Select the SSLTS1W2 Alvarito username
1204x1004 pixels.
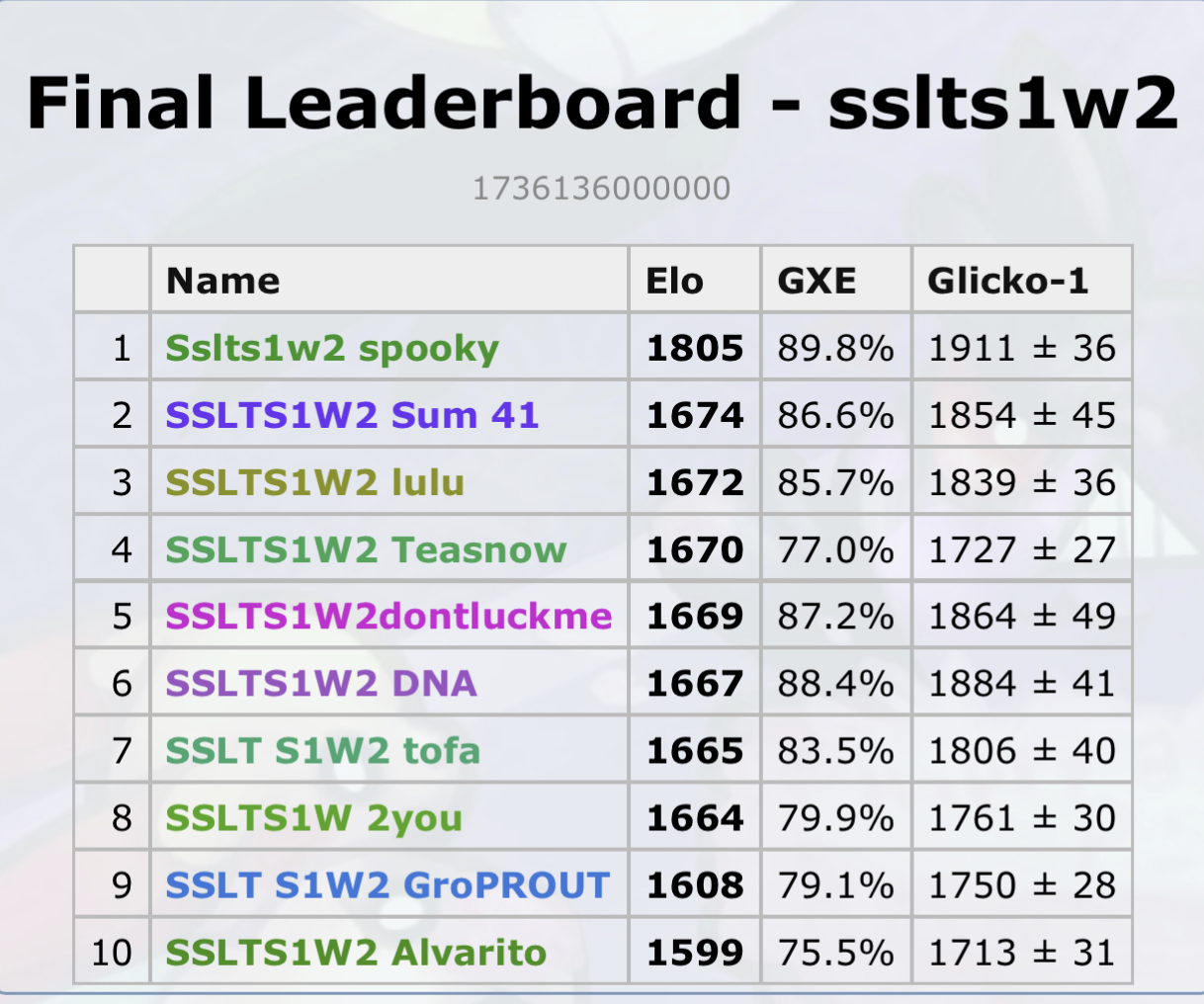356,953
